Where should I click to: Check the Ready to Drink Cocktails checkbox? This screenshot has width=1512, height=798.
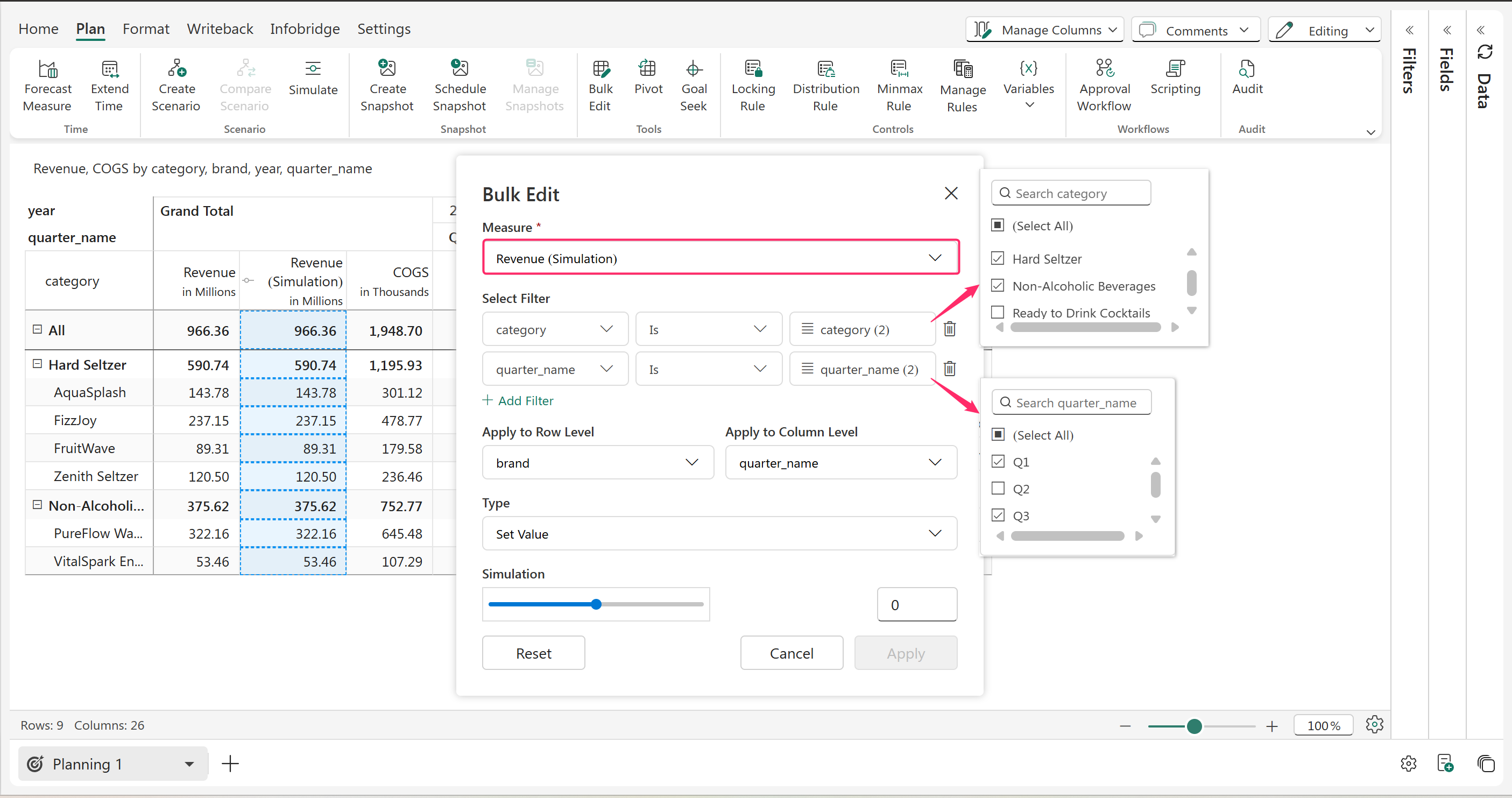(998, 312)
